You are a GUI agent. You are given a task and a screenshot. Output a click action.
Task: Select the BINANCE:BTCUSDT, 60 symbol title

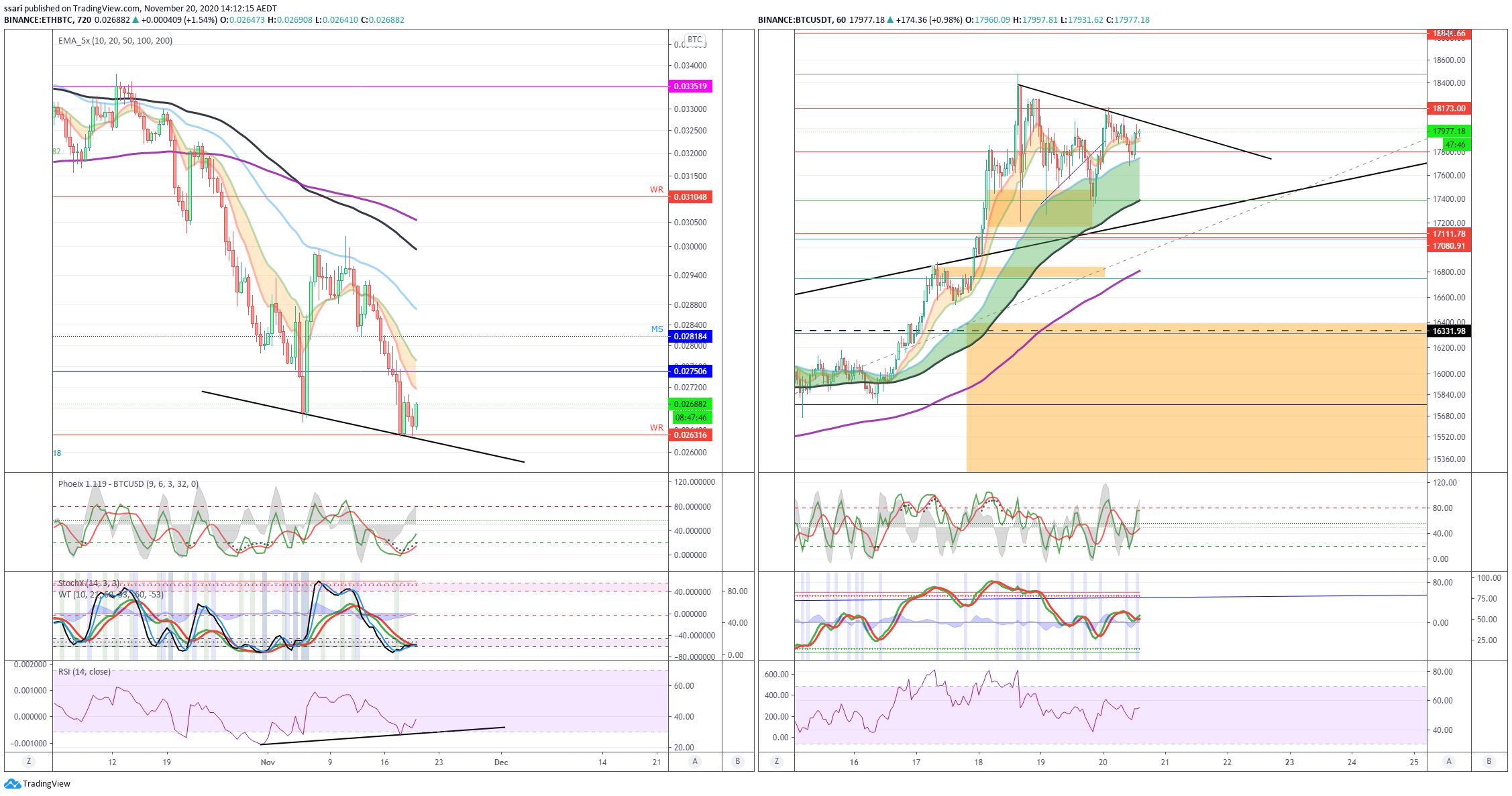coord(802,20)
